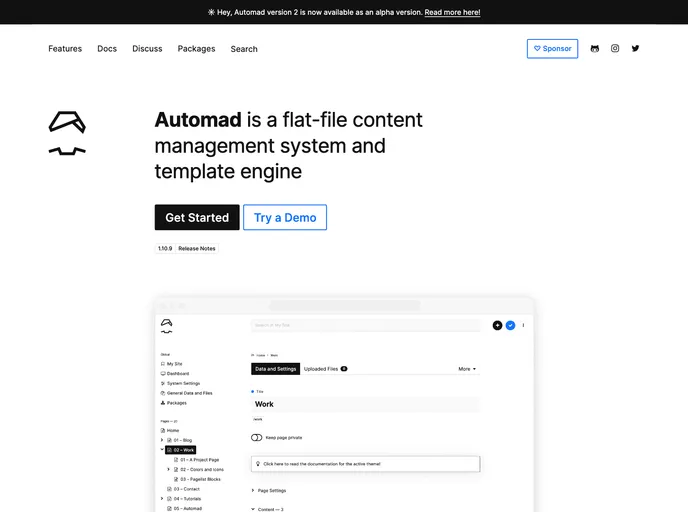The height and width of the screenshot is (512, 688).
Task: Click the Home breadcrumb in preview
Action: click(261, 355)
